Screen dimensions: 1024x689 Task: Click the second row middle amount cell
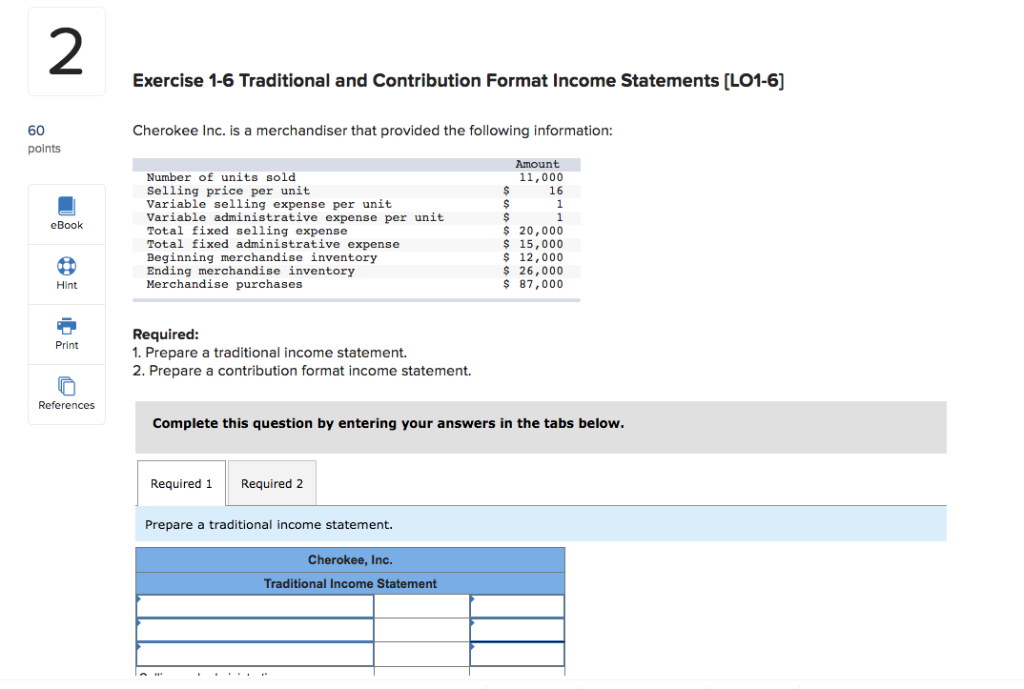tap(422, 630)
